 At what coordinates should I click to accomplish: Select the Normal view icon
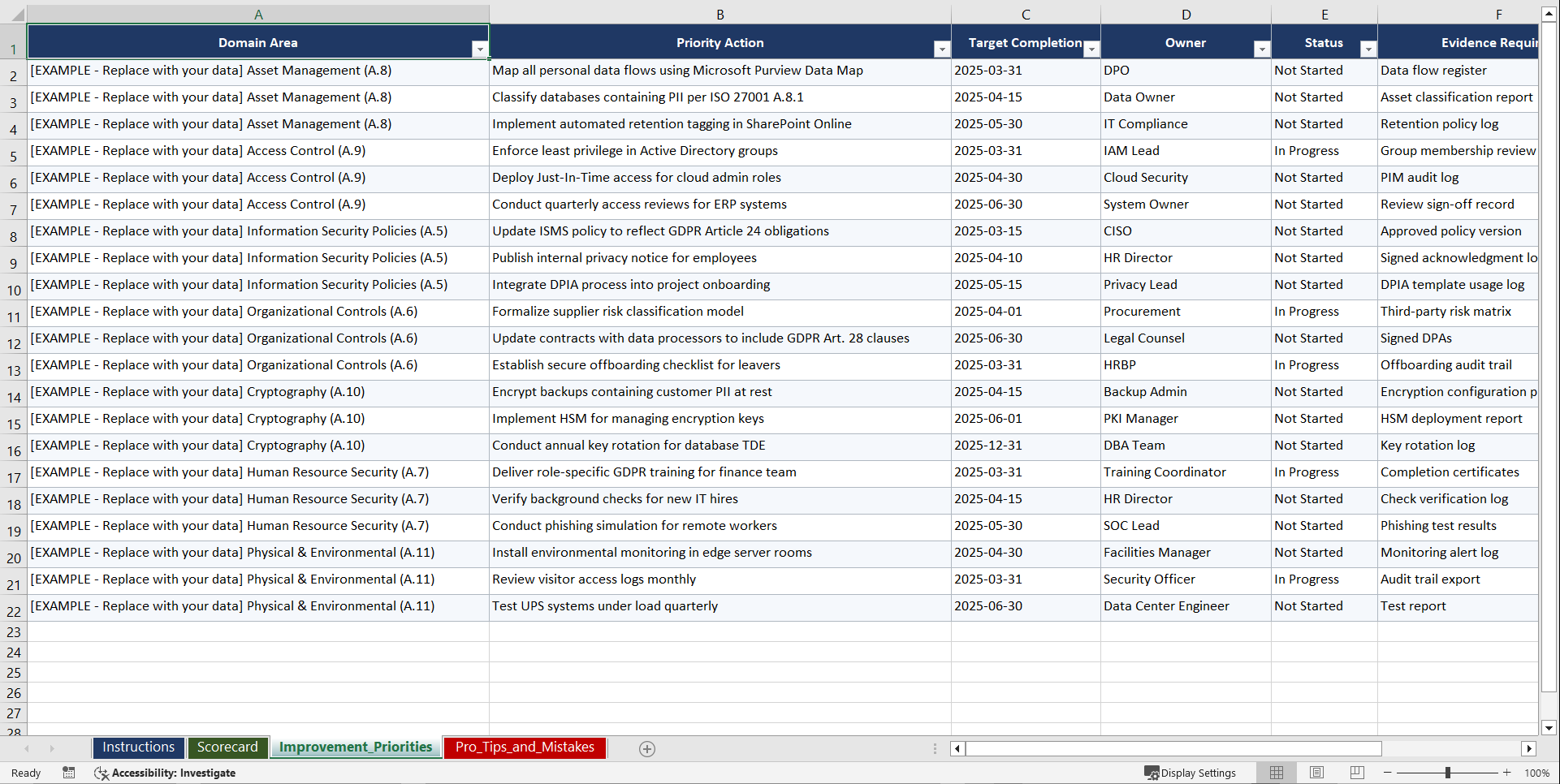1277,773
